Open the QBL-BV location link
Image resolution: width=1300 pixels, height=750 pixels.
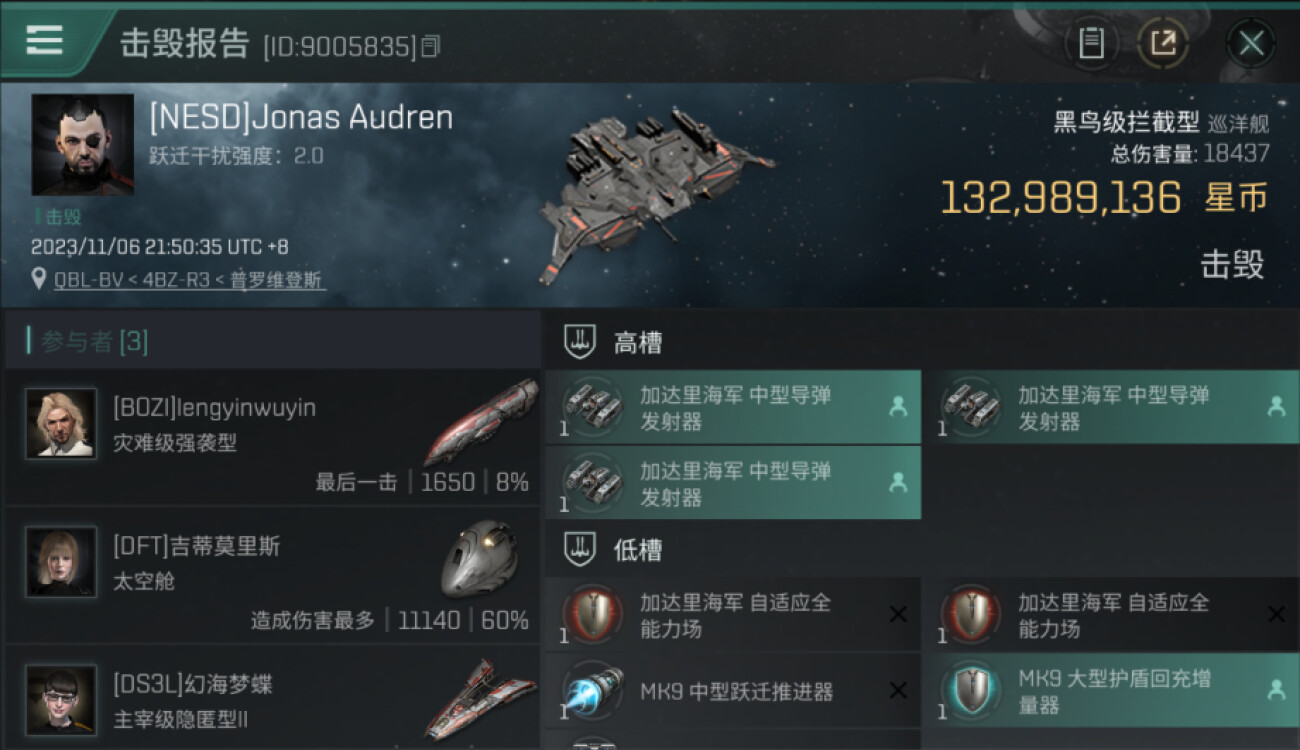point(190,280)
